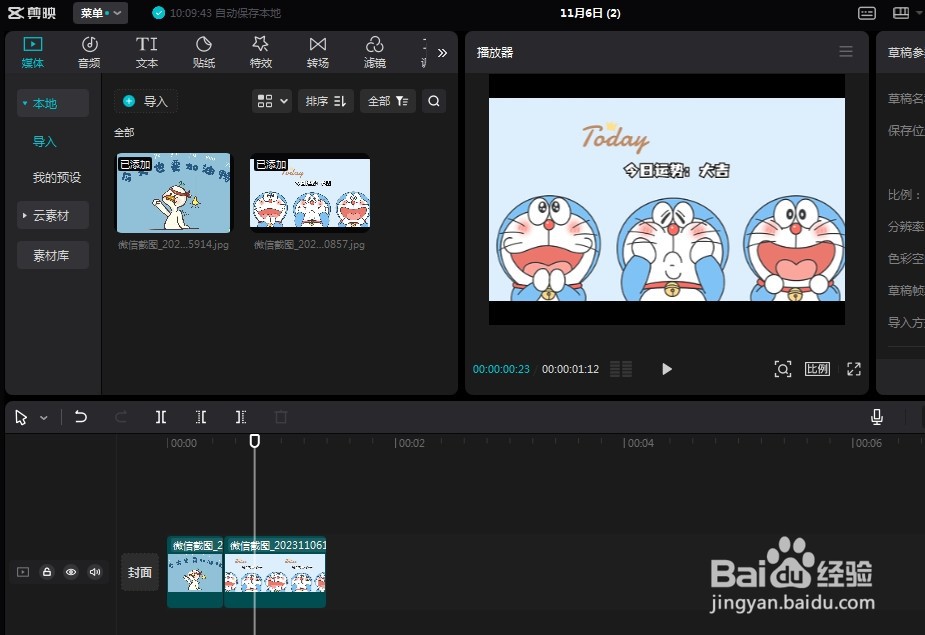Open the 素材库 material library

pos(53,256)
